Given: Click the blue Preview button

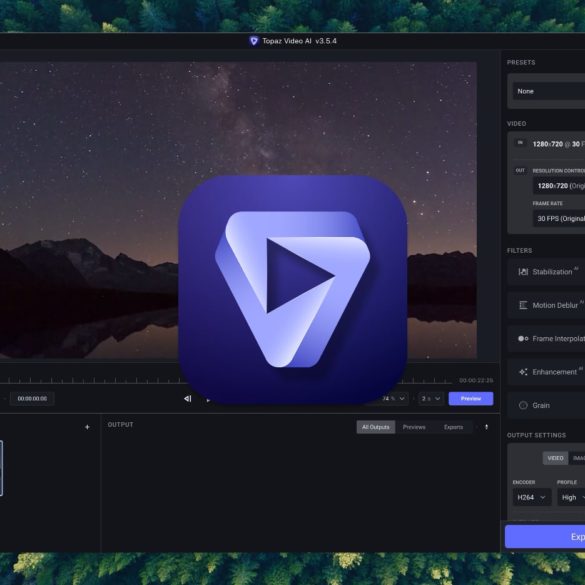Looking at the screenshot, I should point(470,398).
